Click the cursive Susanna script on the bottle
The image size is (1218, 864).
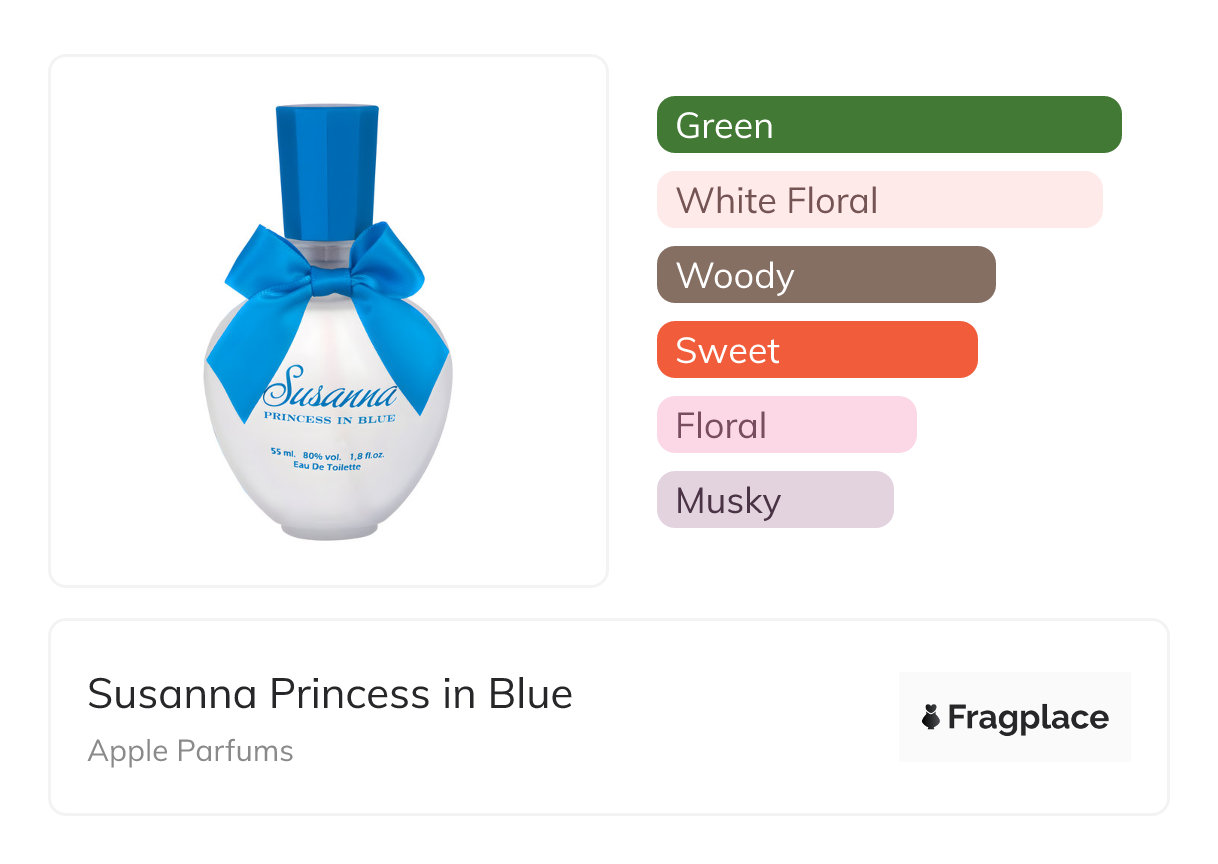330,387
